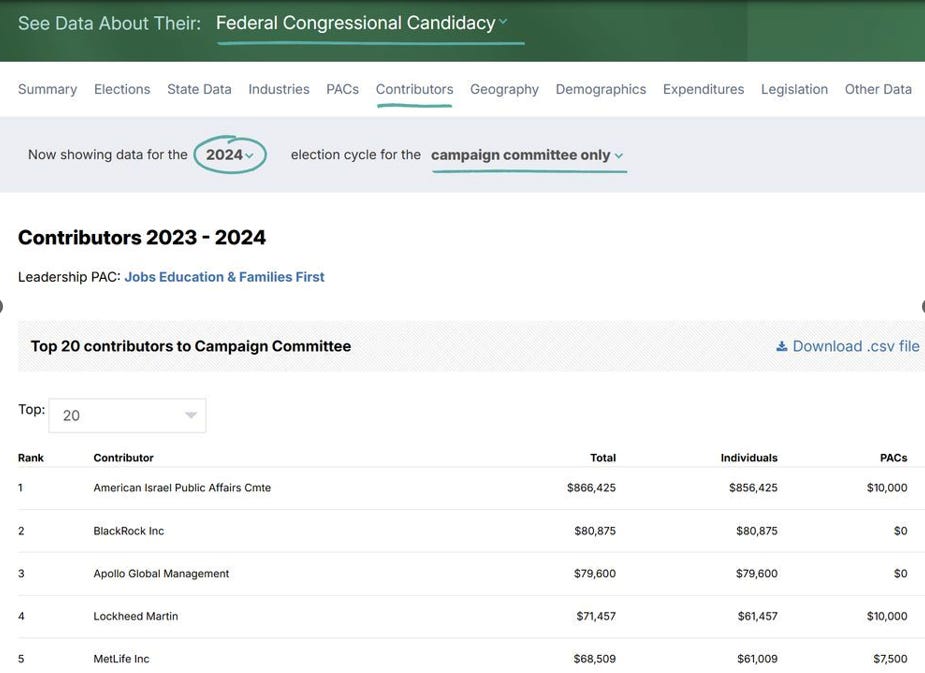This screenshot has height=673, width=925.
Task: Click the Rank column header
Action: point(31,458)
